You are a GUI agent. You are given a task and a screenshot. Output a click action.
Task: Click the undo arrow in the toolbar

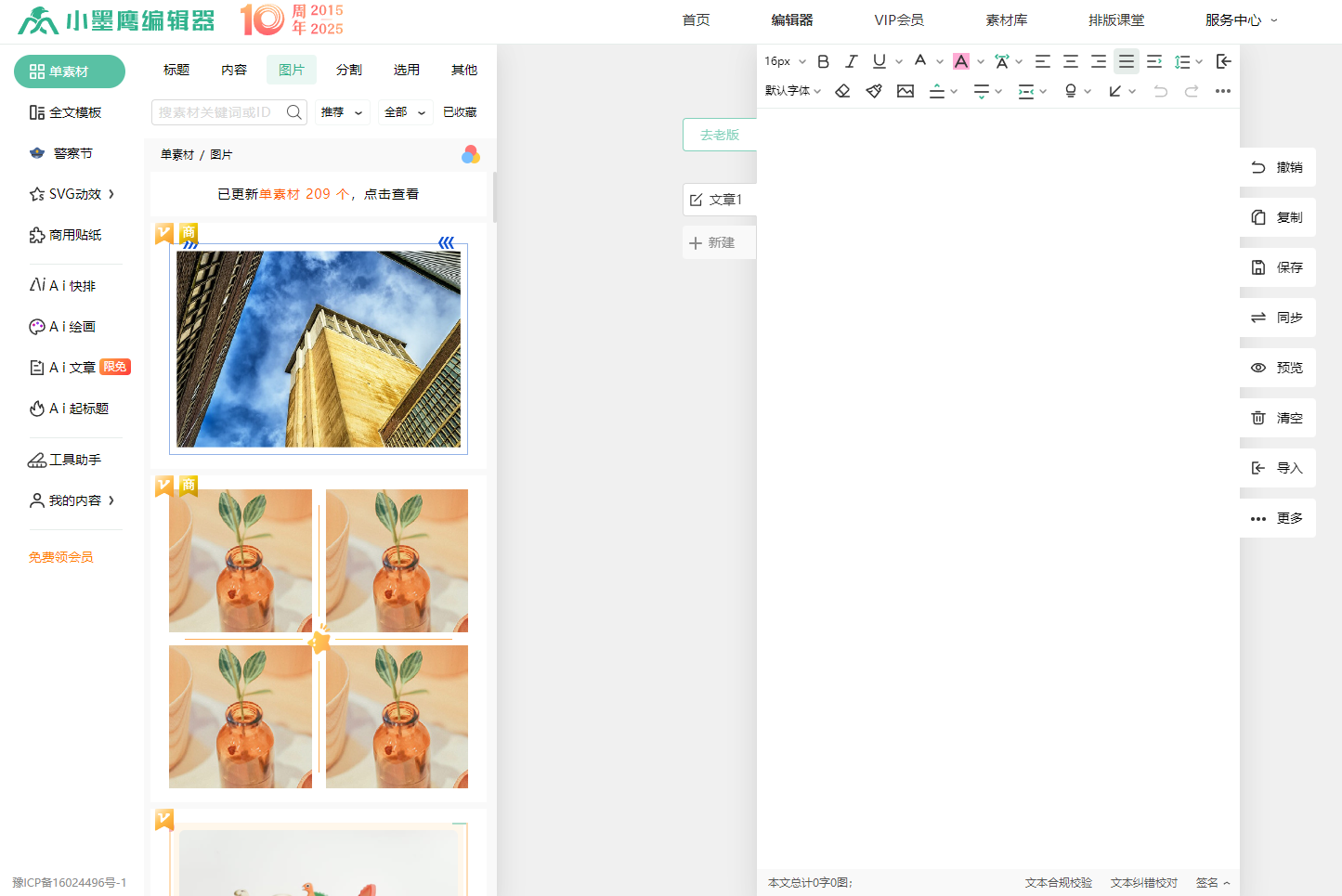pos(1159,91)
